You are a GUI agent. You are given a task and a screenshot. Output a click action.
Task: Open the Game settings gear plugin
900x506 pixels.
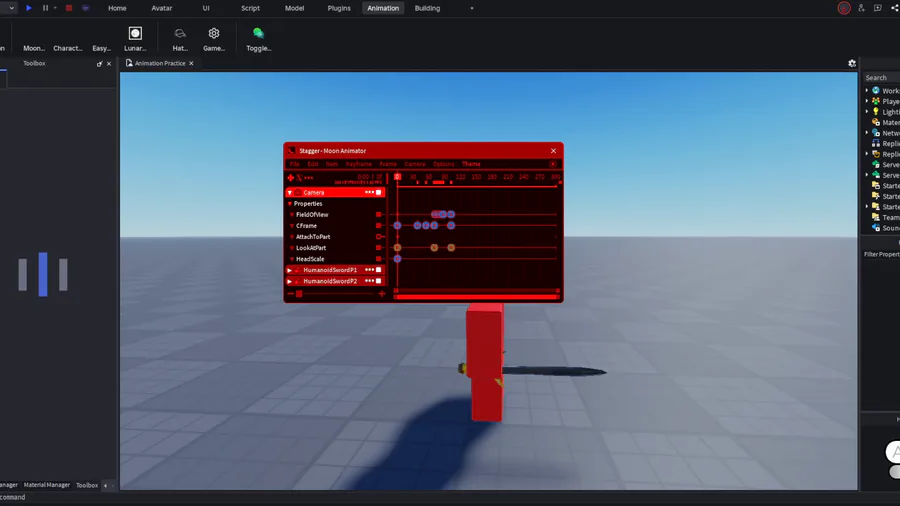pyautogui.click(x=214, y=38)
